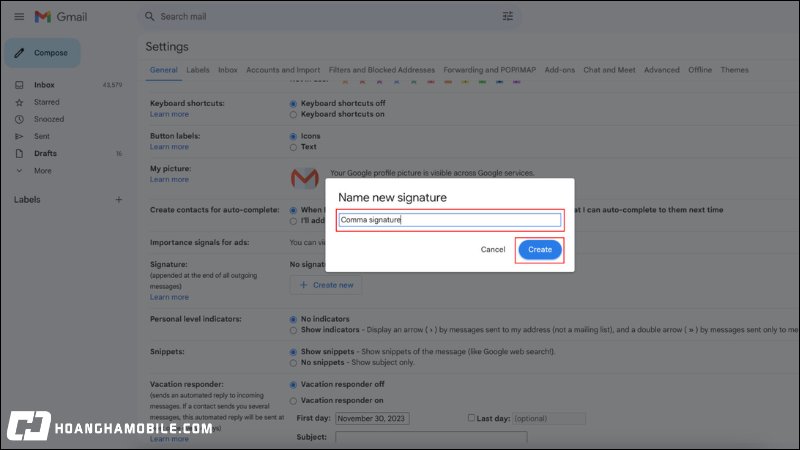Click the signature name text field
800x450 pixels.
[449, 220]
